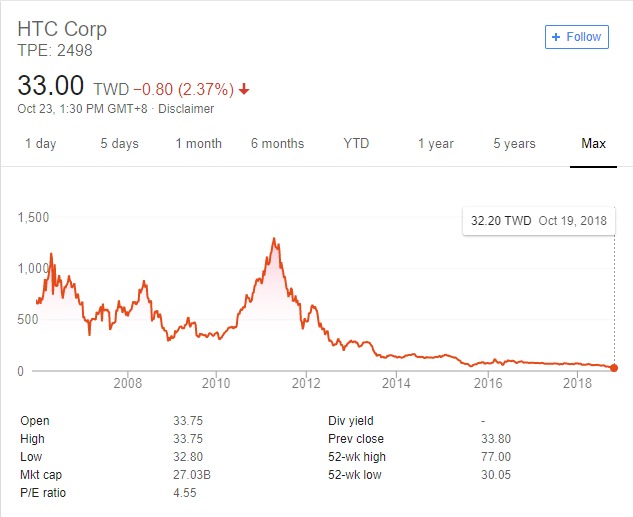The image size is (633, 517).
Task: Click the red down arrow indicator
Action: 244,89
